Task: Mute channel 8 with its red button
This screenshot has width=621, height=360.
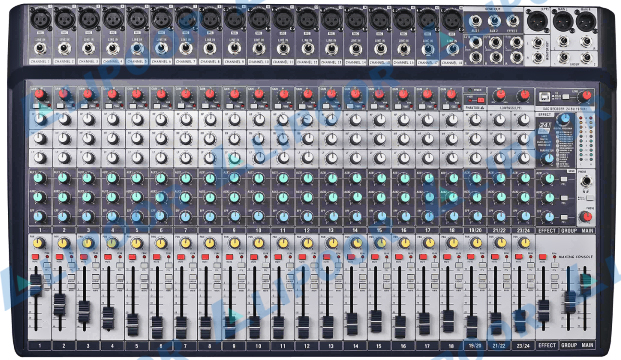Action: 205,257
